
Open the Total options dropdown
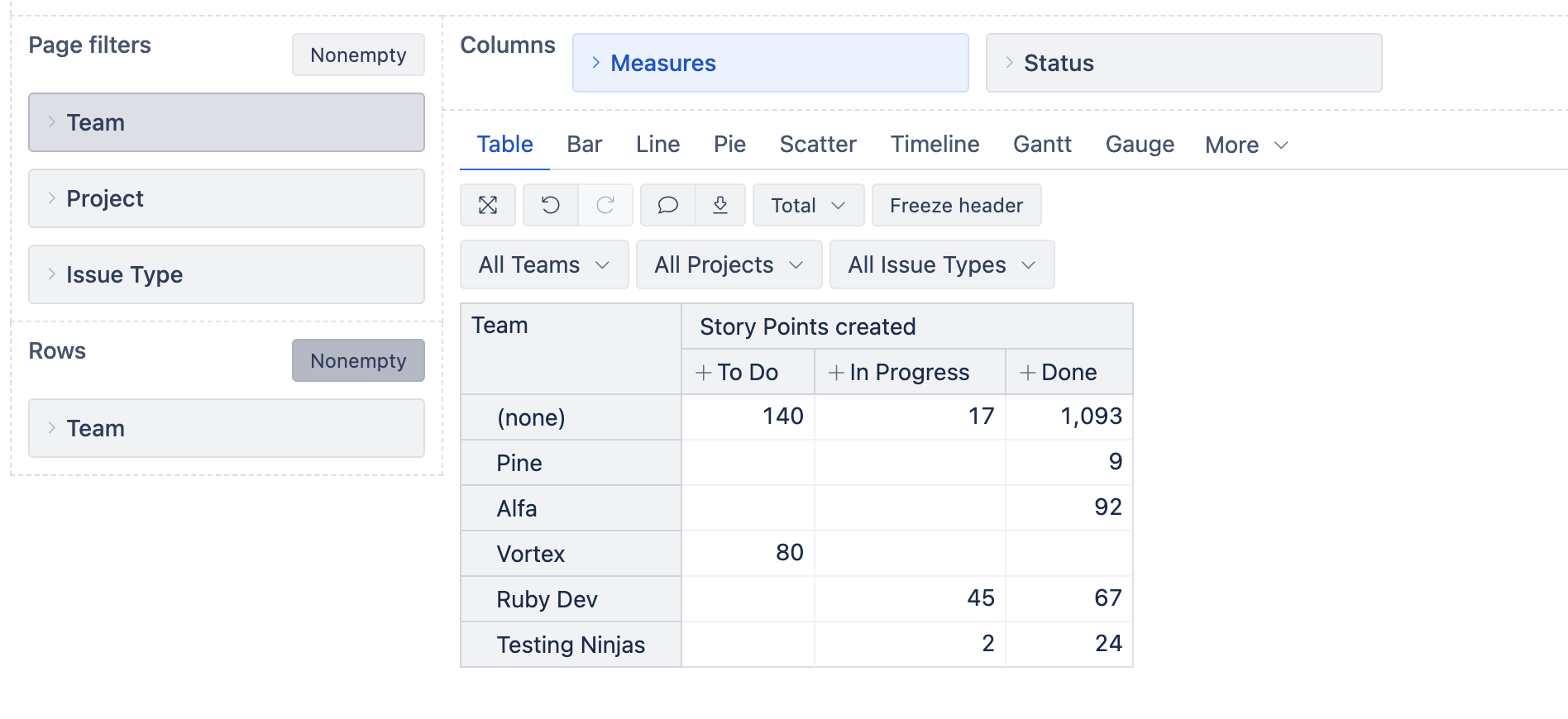(808, 205)
